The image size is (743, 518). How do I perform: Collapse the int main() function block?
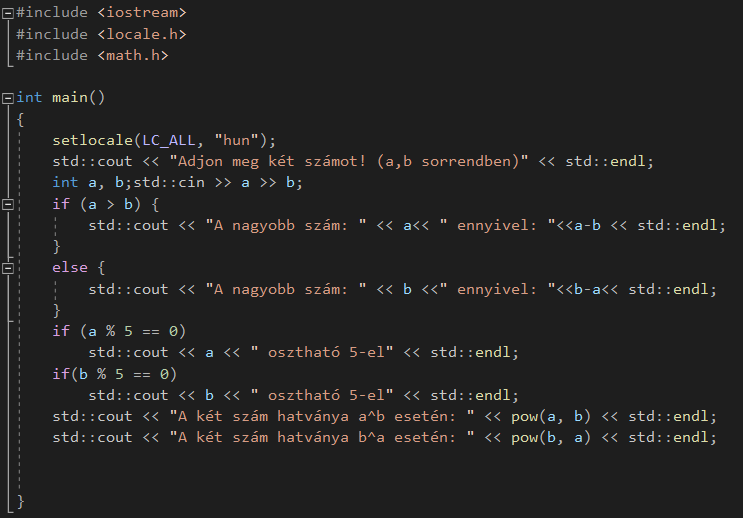(8, 98)
